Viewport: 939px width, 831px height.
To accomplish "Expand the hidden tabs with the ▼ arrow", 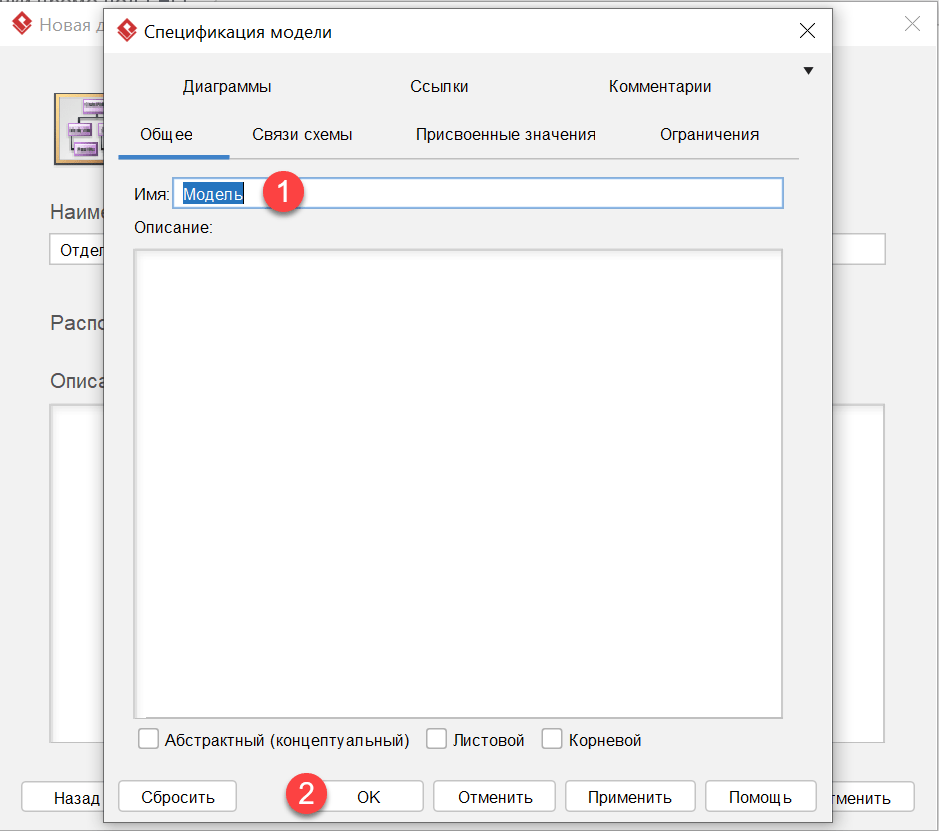I will pyautogui.click(x=808, y=70).
